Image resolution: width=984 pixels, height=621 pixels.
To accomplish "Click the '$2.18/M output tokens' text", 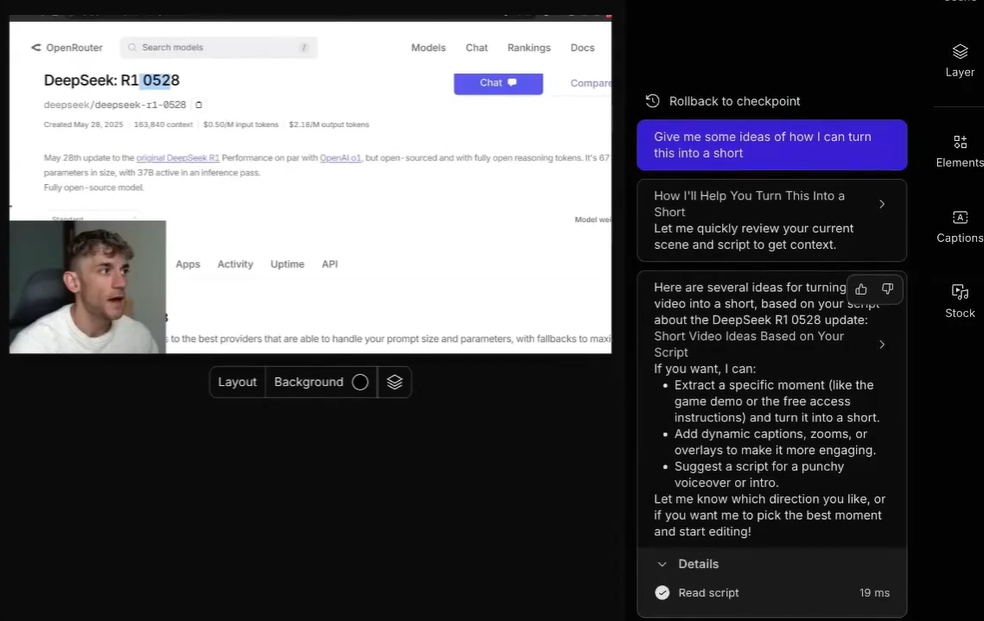I will click(x=329, y=125).
